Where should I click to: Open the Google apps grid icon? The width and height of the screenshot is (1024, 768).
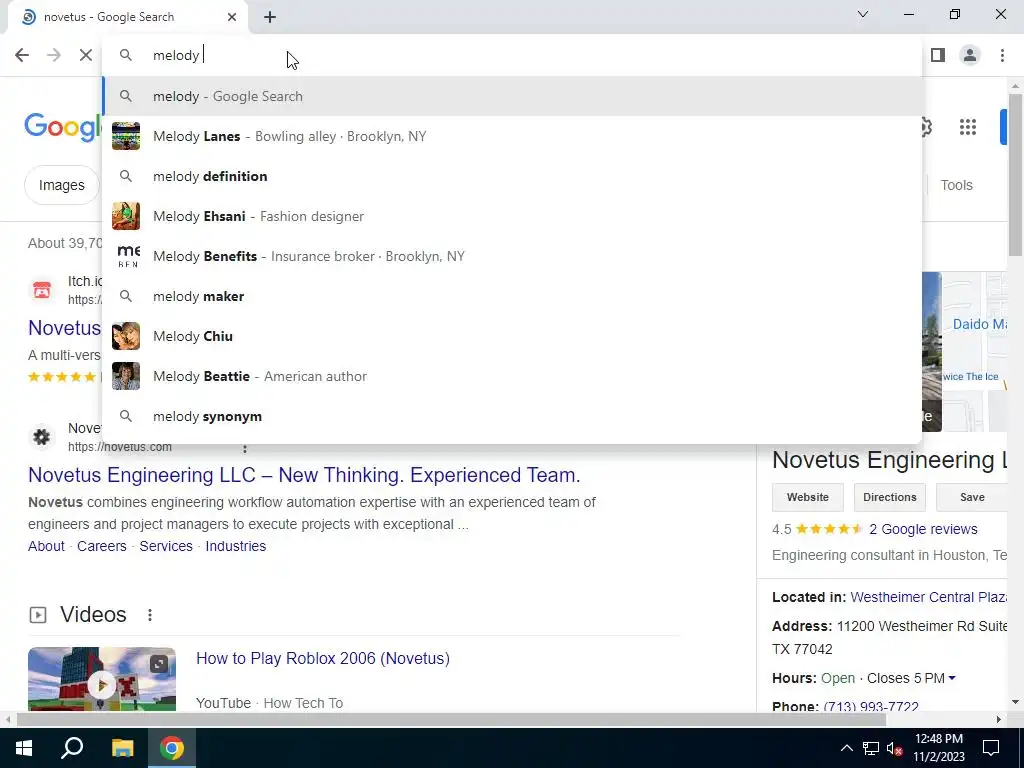click(x=968, y=127)
